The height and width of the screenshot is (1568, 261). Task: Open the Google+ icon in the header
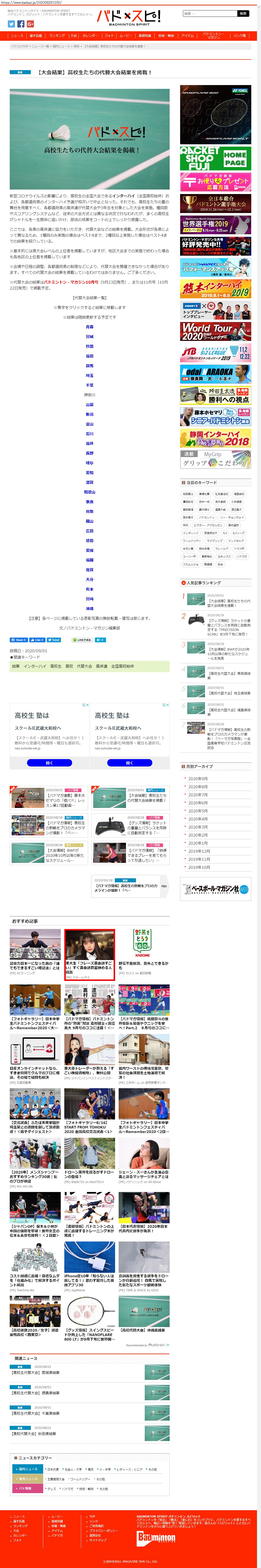tap(31, 24)
